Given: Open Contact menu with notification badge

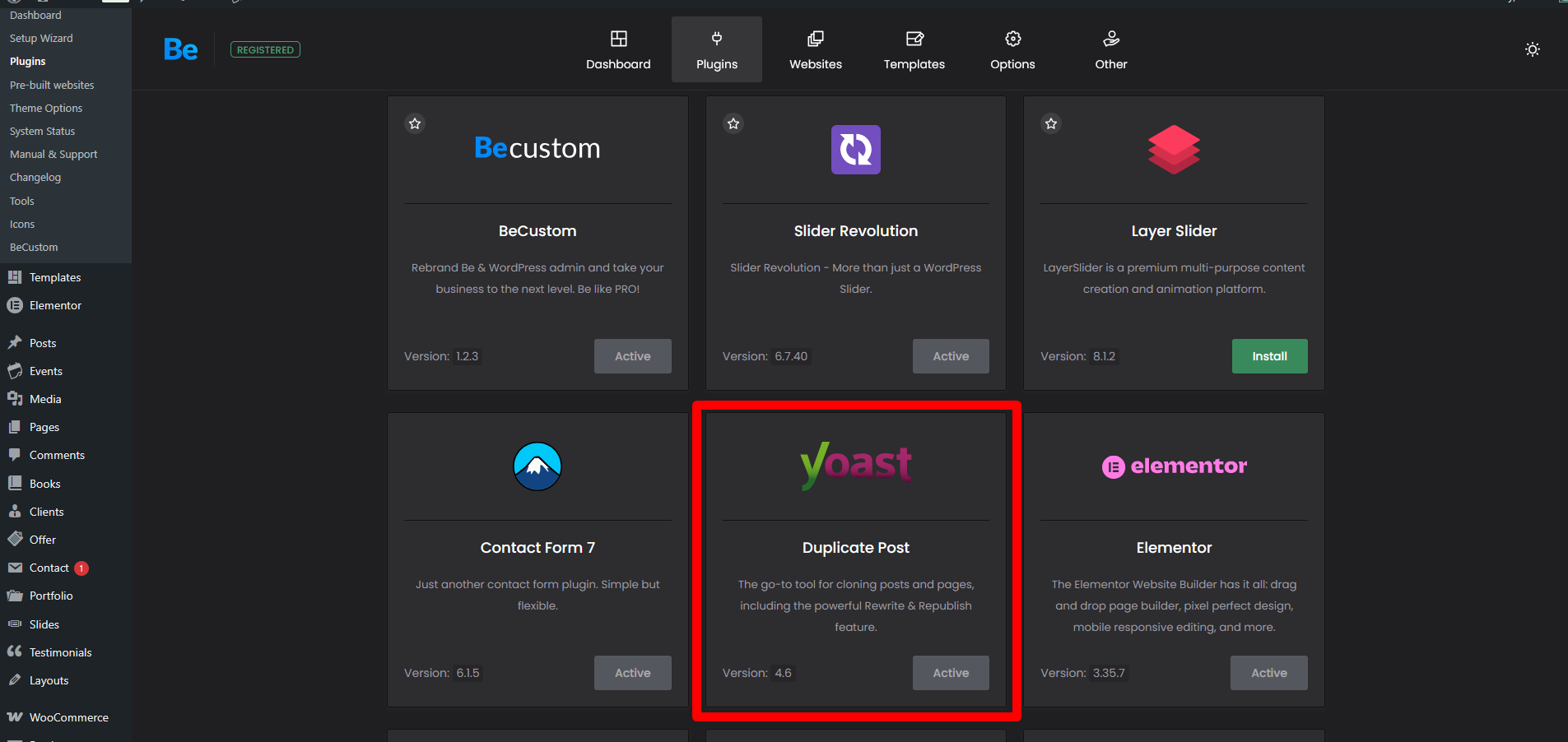Looking at the screenshot, I should pos(49,568).
